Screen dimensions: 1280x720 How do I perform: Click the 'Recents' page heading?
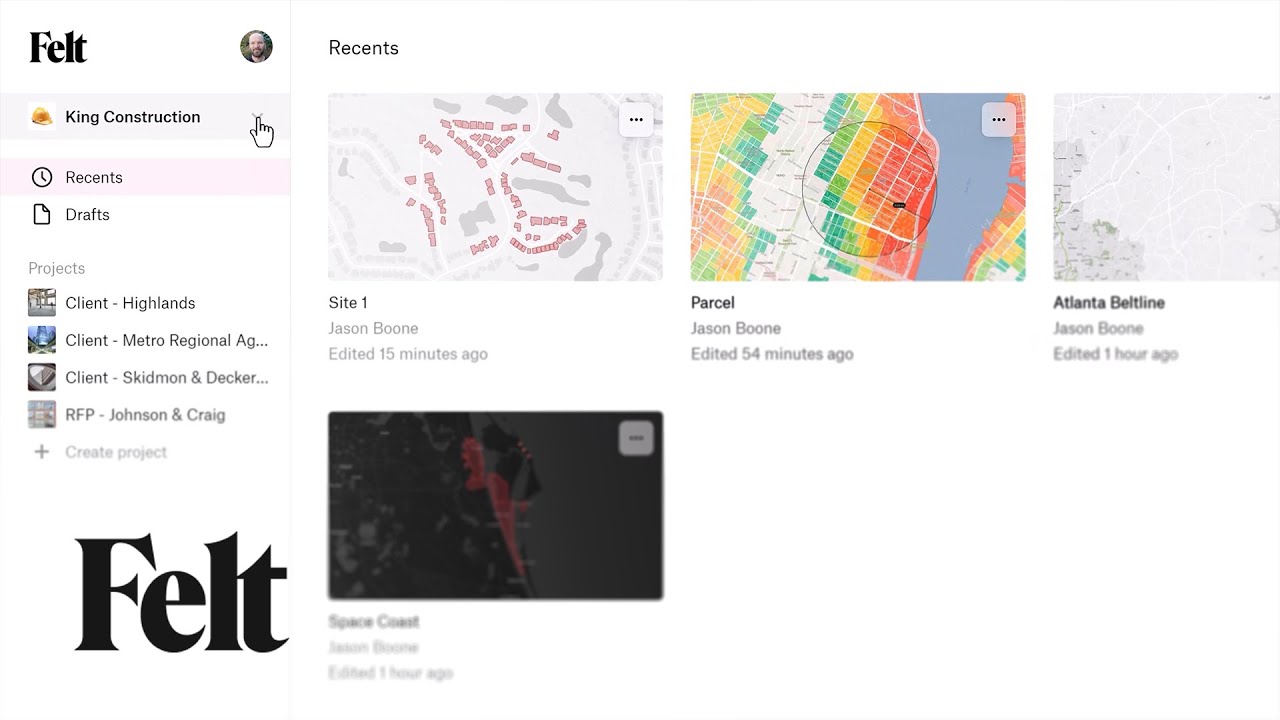pos(363,48)
